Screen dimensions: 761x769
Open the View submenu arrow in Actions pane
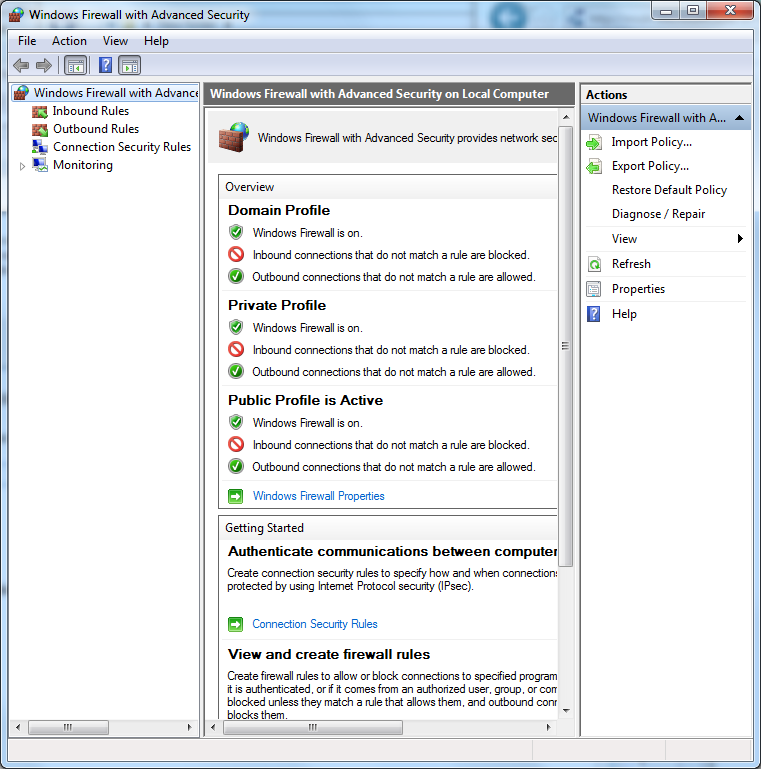[x=740, y=239]
